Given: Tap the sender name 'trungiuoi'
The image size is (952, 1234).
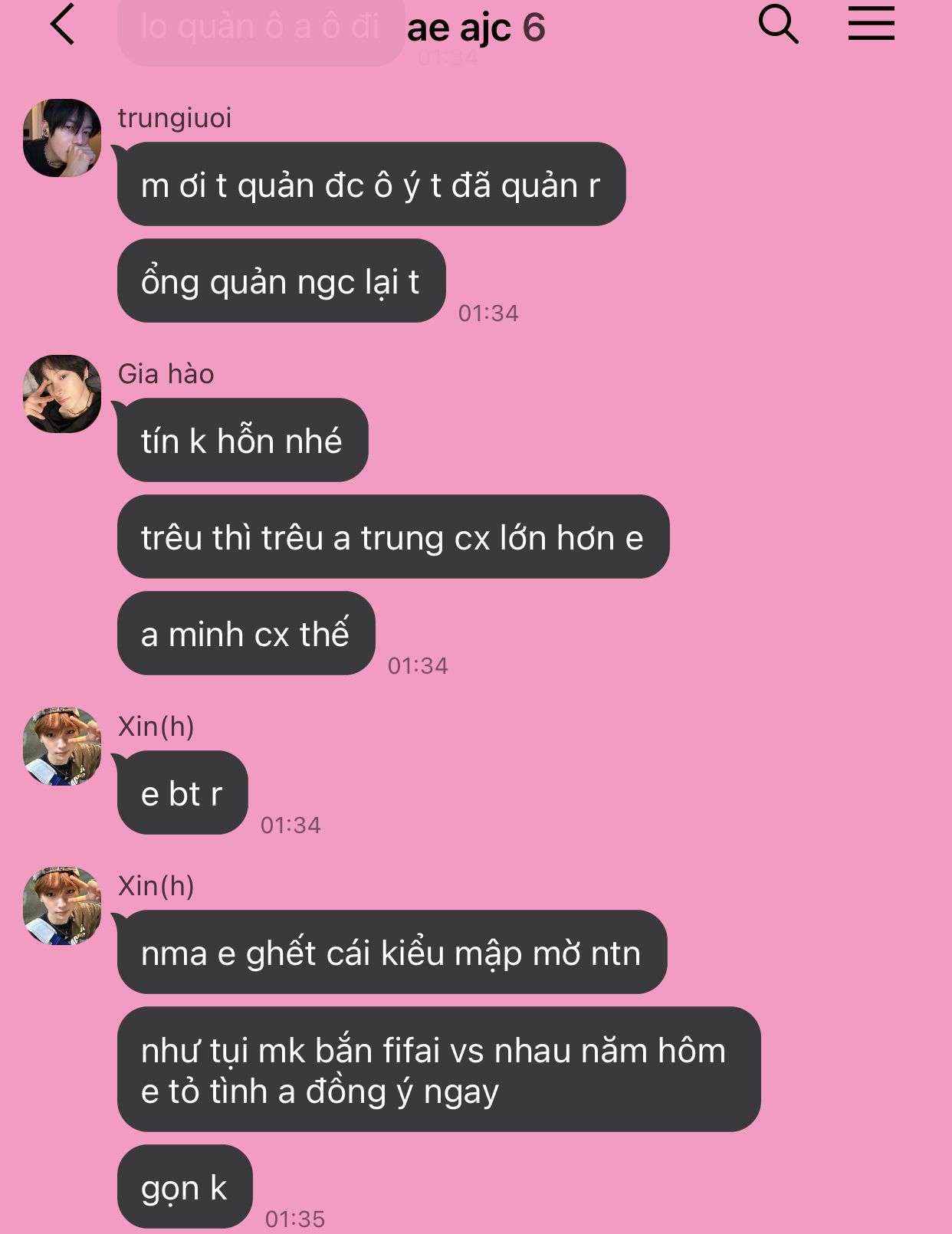Looking at the screenshot, I should click(174, 118).
